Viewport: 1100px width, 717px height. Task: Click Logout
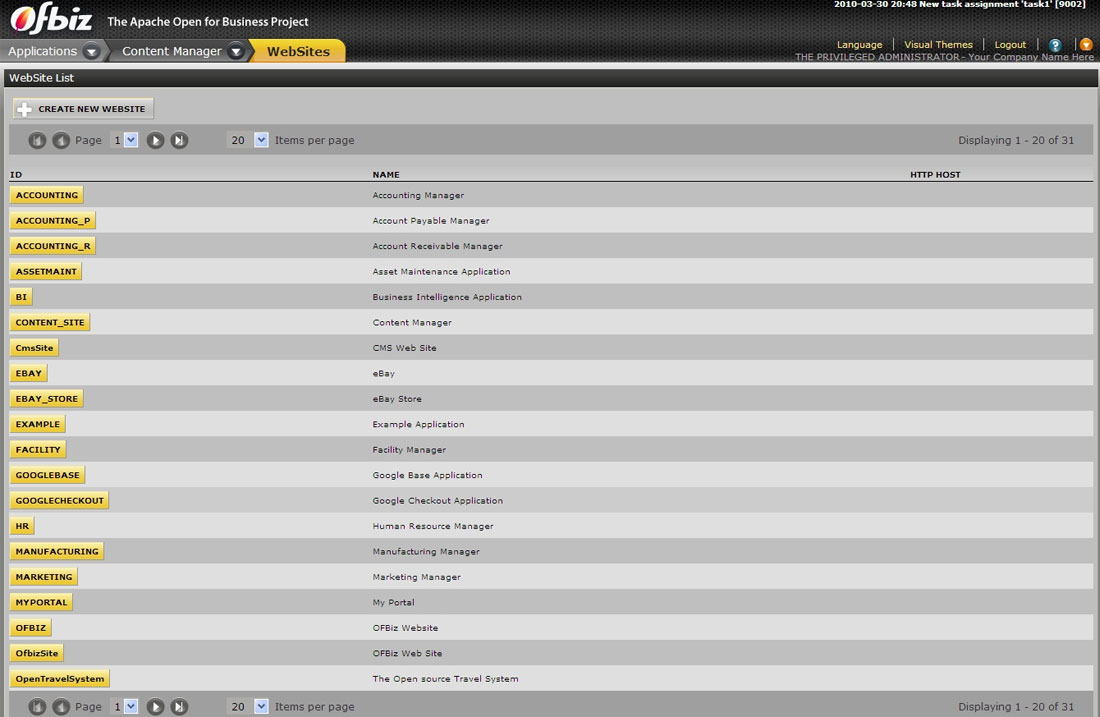pyautogui.click(x=1010, y=45)
